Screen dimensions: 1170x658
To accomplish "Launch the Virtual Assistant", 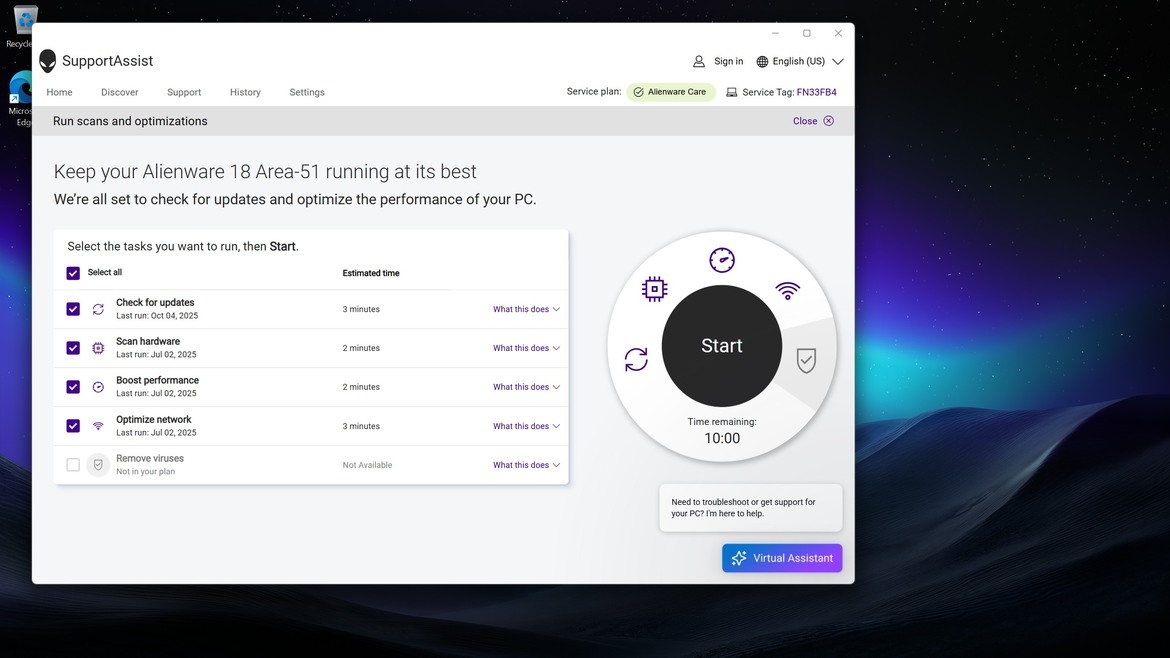I will [x=782, y=558].
